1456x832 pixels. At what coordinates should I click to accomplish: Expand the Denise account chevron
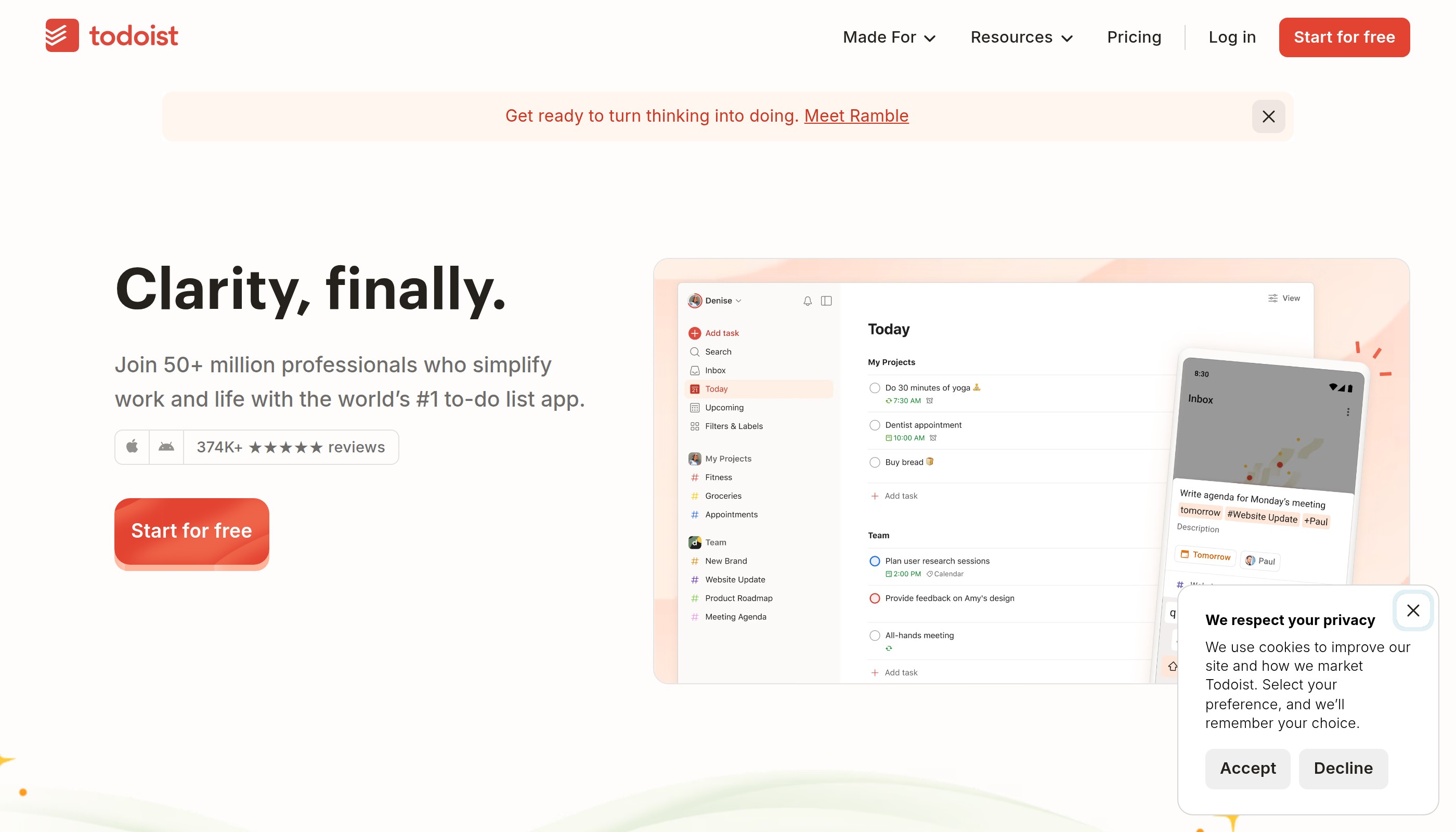point(738,301)
